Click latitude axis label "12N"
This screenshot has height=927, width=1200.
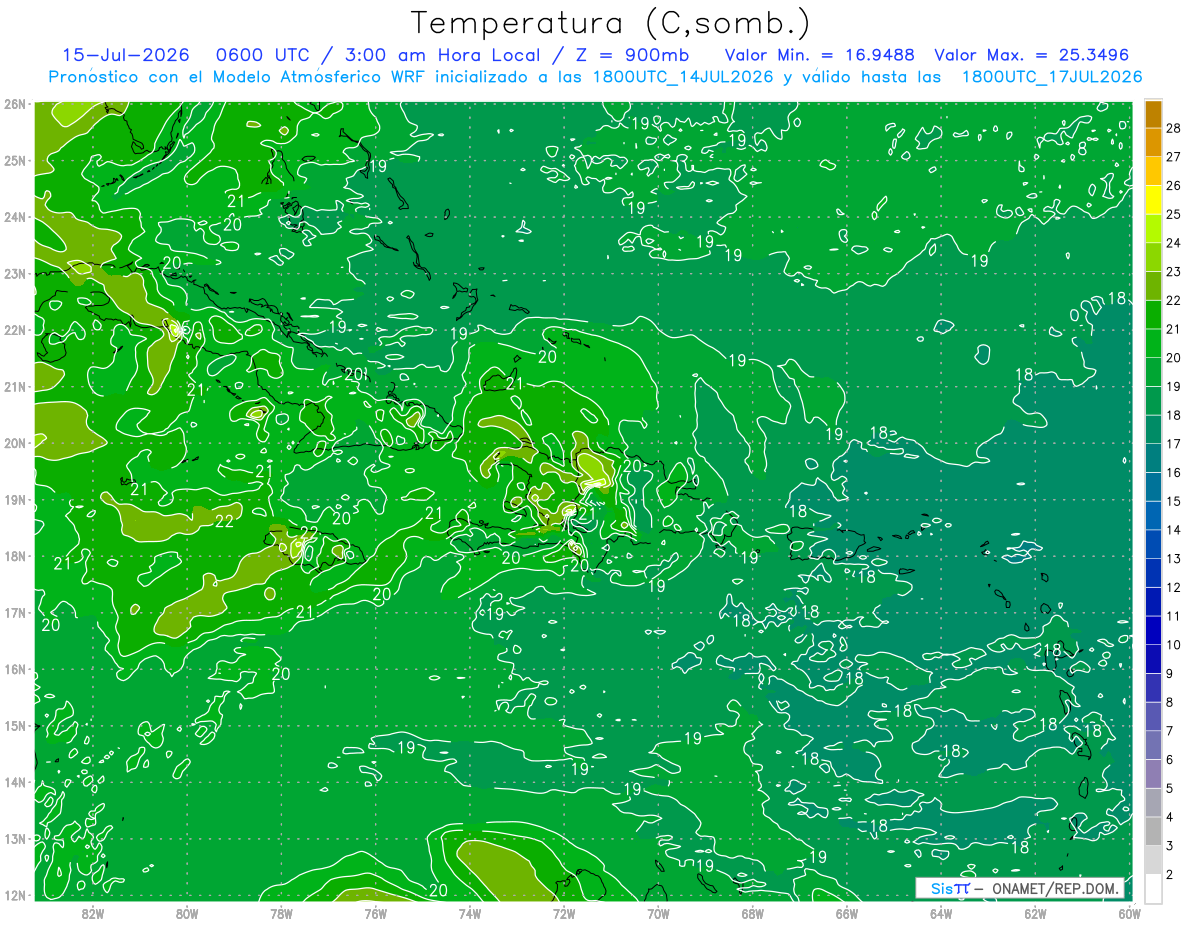tap(14, 895)
